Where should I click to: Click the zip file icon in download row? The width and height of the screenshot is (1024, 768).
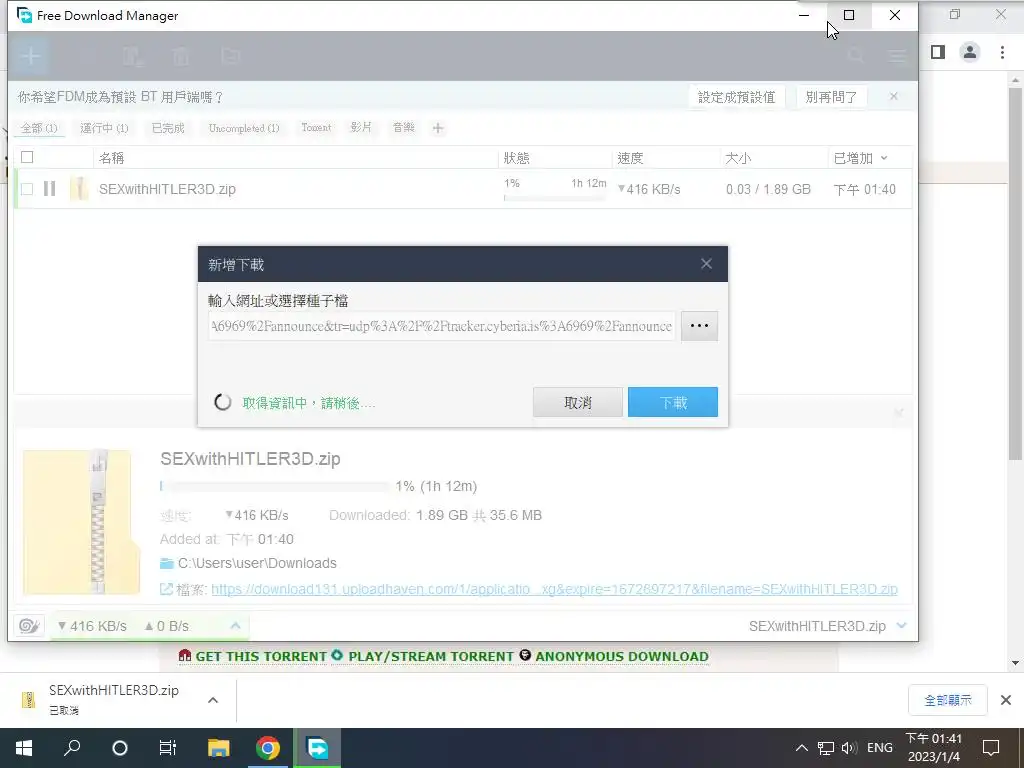click(79, 189)
